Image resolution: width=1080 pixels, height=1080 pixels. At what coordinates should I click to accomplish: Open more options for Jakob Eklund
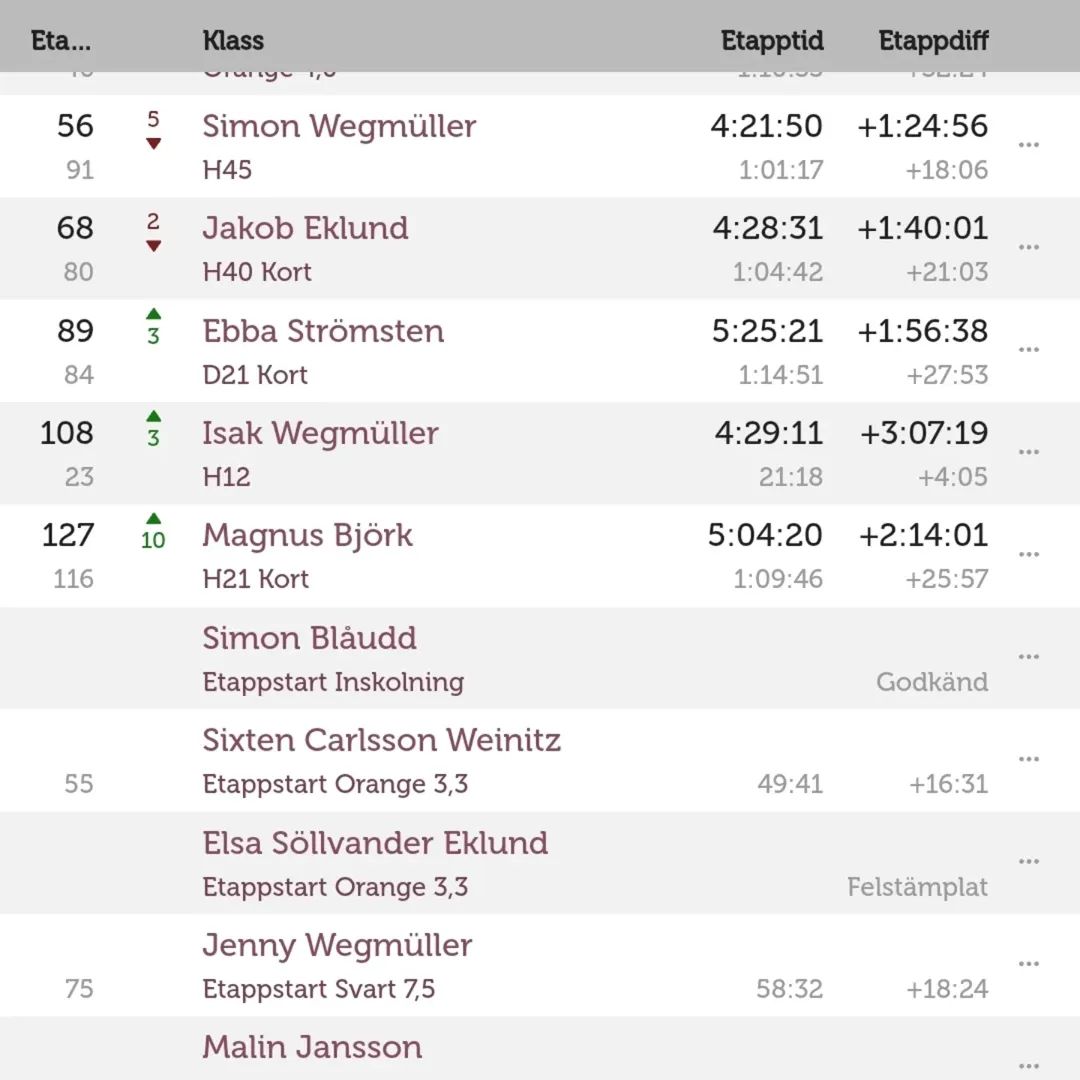tap(1028, 247)
